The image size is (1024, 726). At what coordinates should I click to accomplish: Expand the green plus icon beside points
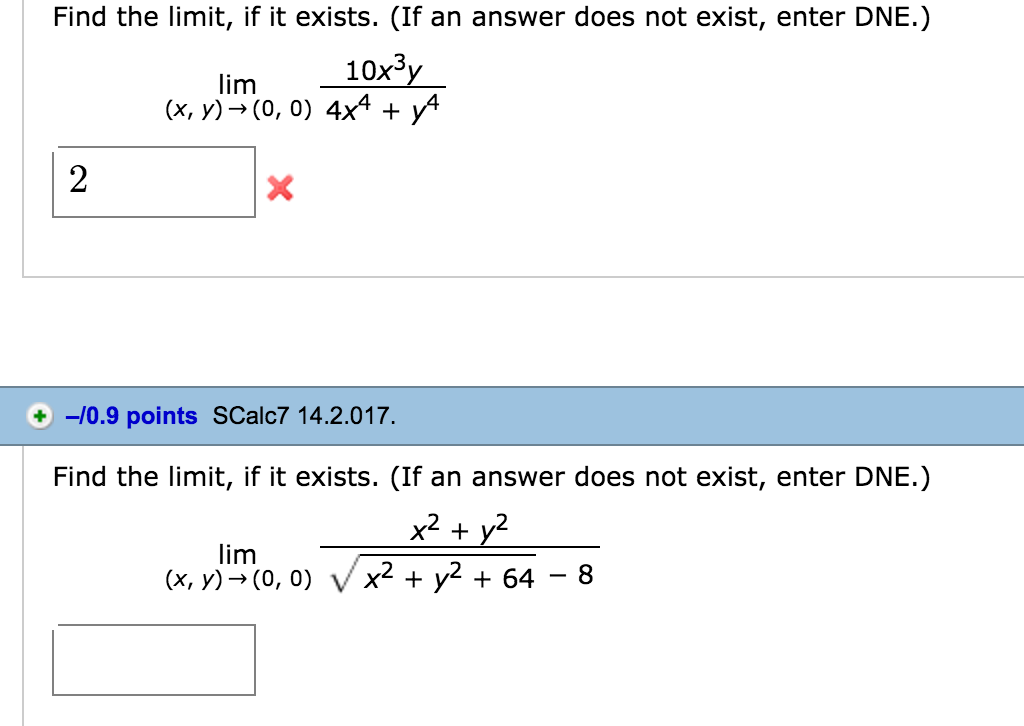coord(39,416)
